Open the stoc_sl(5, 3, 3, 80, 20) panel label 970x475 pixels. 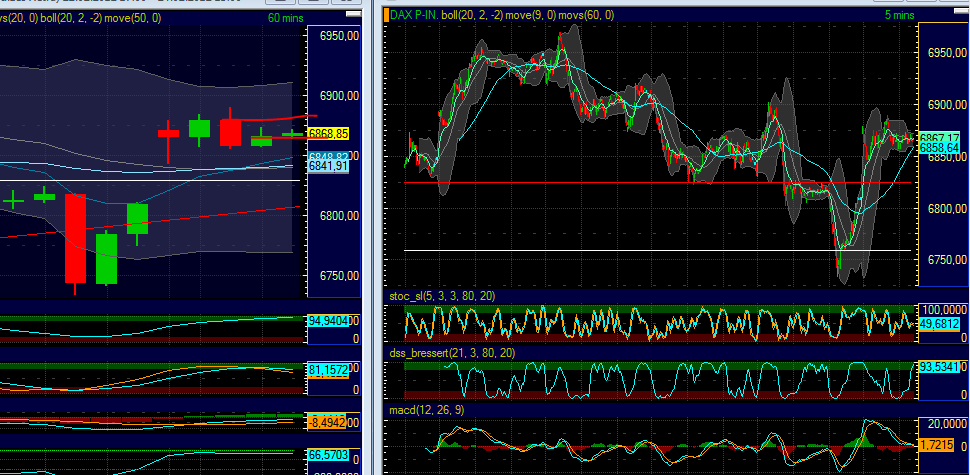click(x=442, y=296)
